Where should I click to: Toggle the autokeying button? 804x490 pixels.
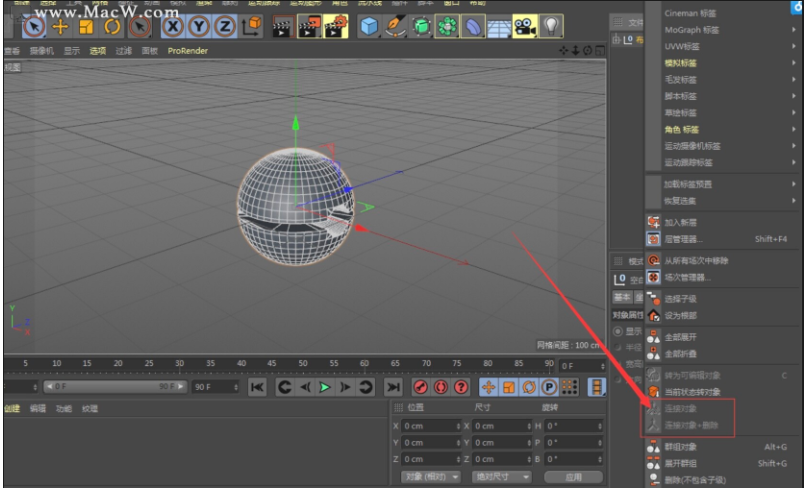click(440, 387)
